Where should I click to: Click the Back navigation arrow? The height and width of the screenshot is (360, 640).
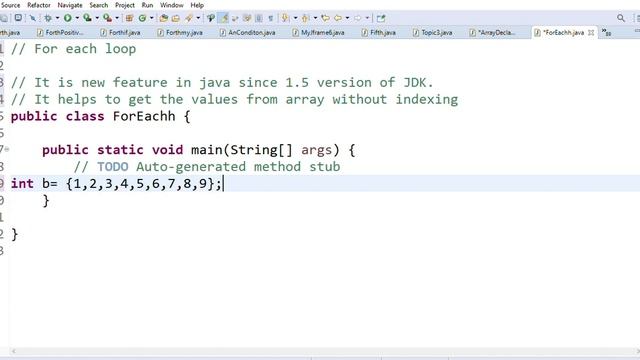pos(338,18)
